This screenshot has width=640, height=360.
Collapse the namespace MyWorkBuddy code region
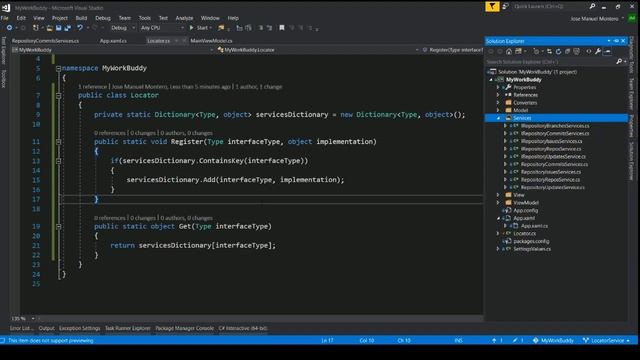coord(58,68)
